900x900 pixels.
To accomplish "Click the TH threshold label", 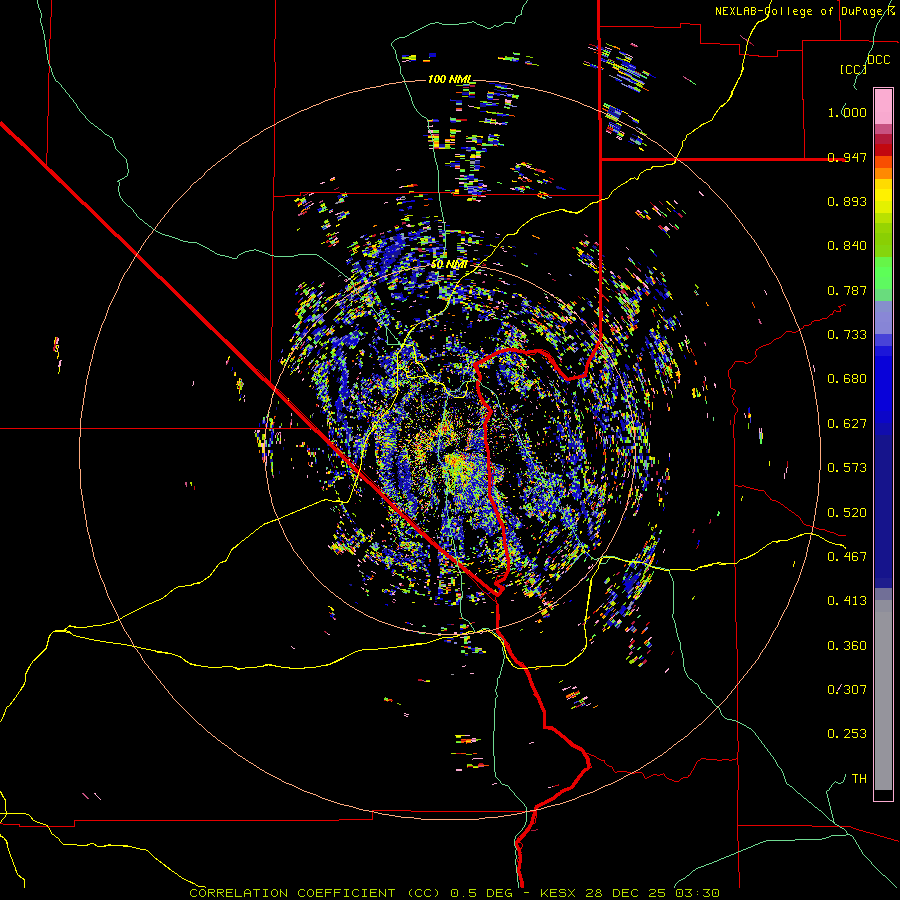I will (x=859, y=779).
